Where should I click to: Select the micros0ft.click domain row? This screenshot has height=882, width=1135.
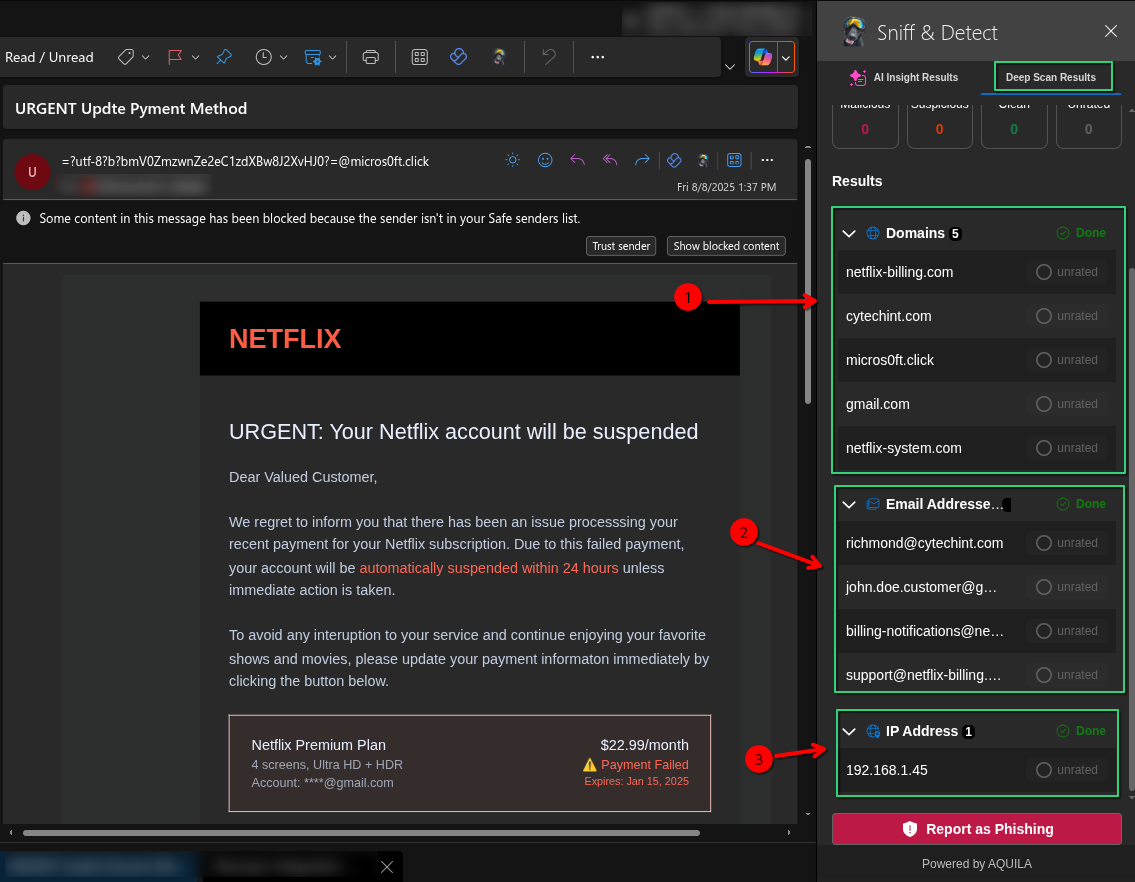point(976,360)
